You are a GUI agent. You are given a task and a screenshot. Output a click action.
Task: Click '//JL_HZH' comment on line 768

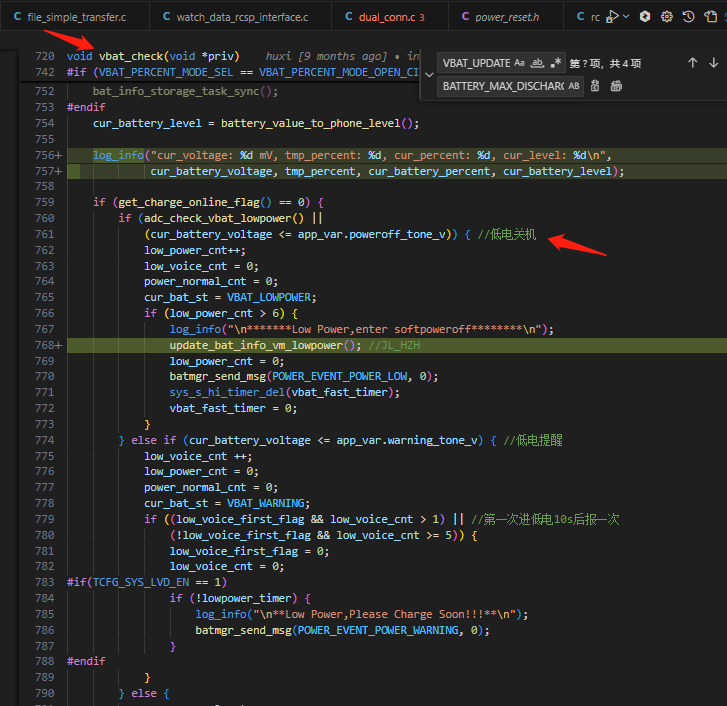coord(394,345)
